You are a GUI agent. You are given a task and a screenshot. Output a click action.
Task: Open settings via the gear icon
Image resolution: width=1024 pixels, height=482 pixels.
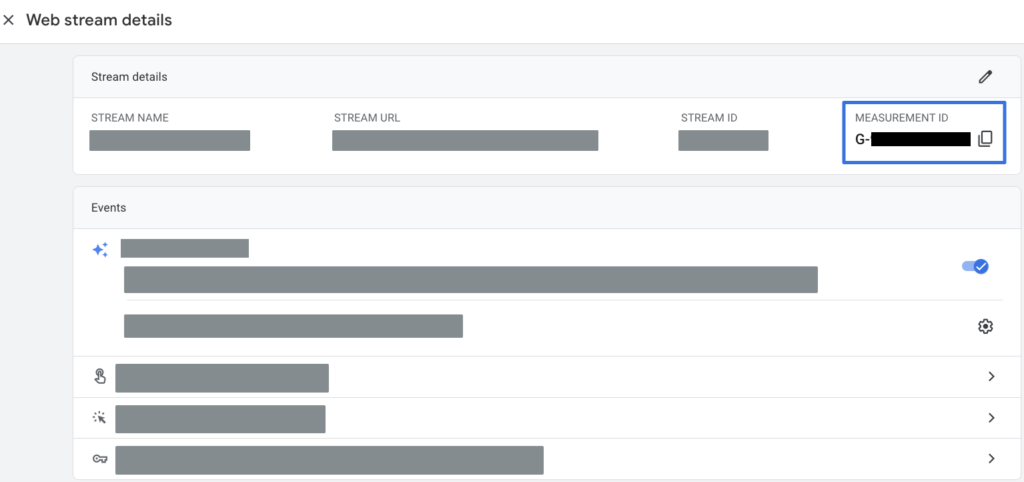click(x=985, y=326)
